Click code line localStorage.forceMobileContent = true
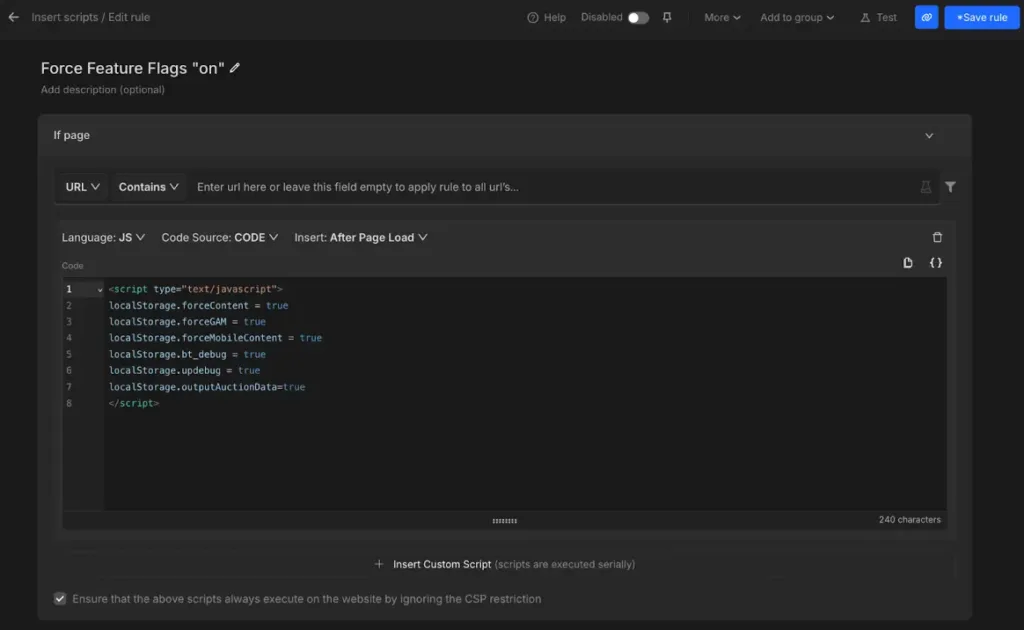1024x630 pixels. pos(216,338)
